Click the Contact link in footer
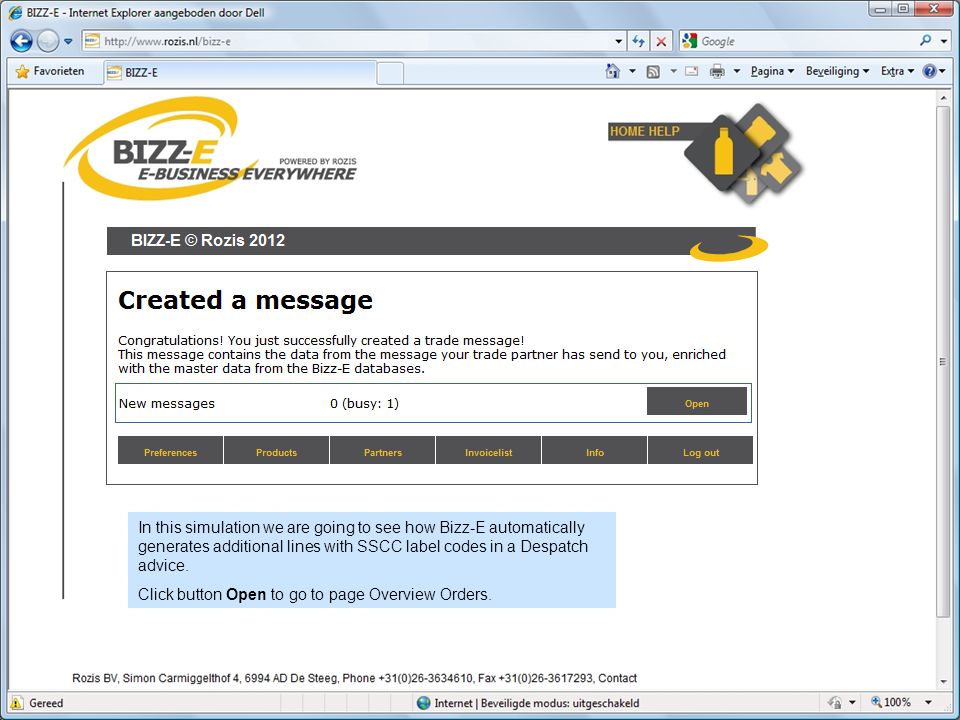Viewport: 960px width, 720px height. coord(617,678)
